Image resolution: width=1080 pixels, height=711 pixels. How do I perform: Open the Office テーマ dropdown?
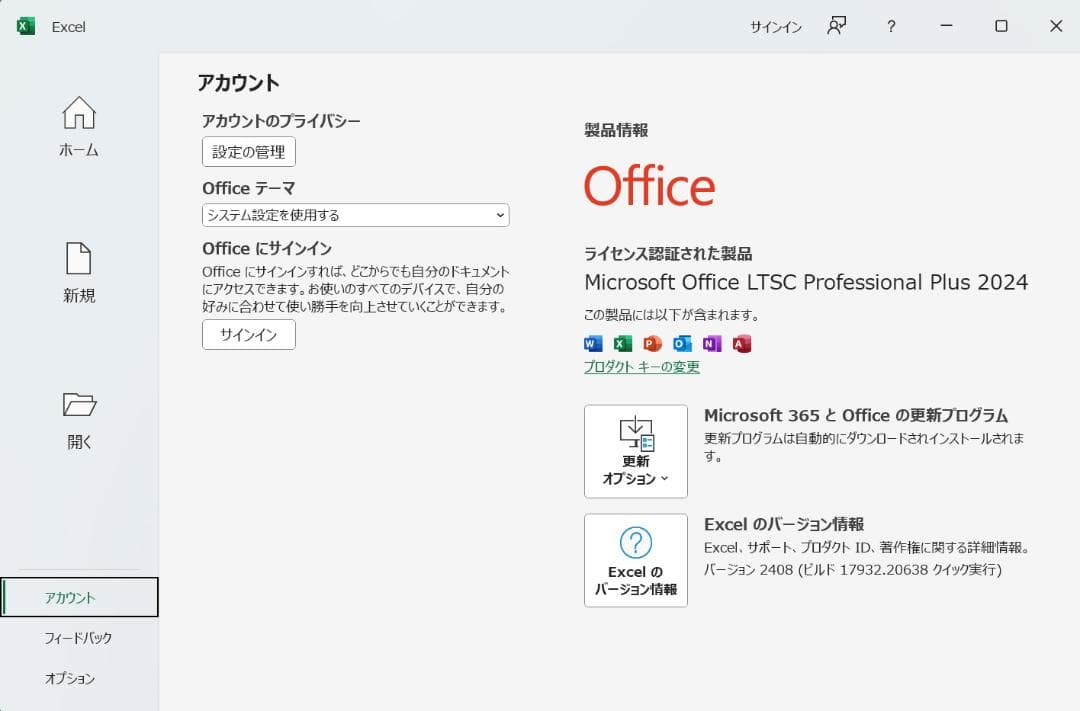(x=355, y=215)
